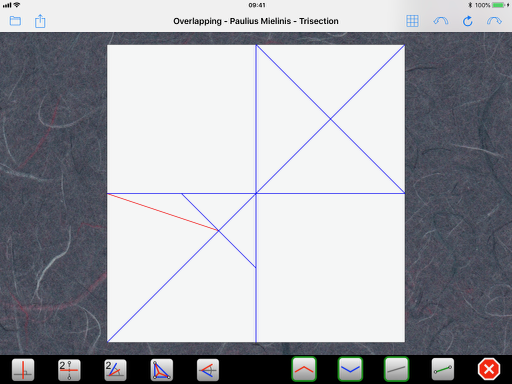This screenshot has width=512, height=384.
Task: Tap the 09:41 clock in status bar
Action: coord(257,5)
